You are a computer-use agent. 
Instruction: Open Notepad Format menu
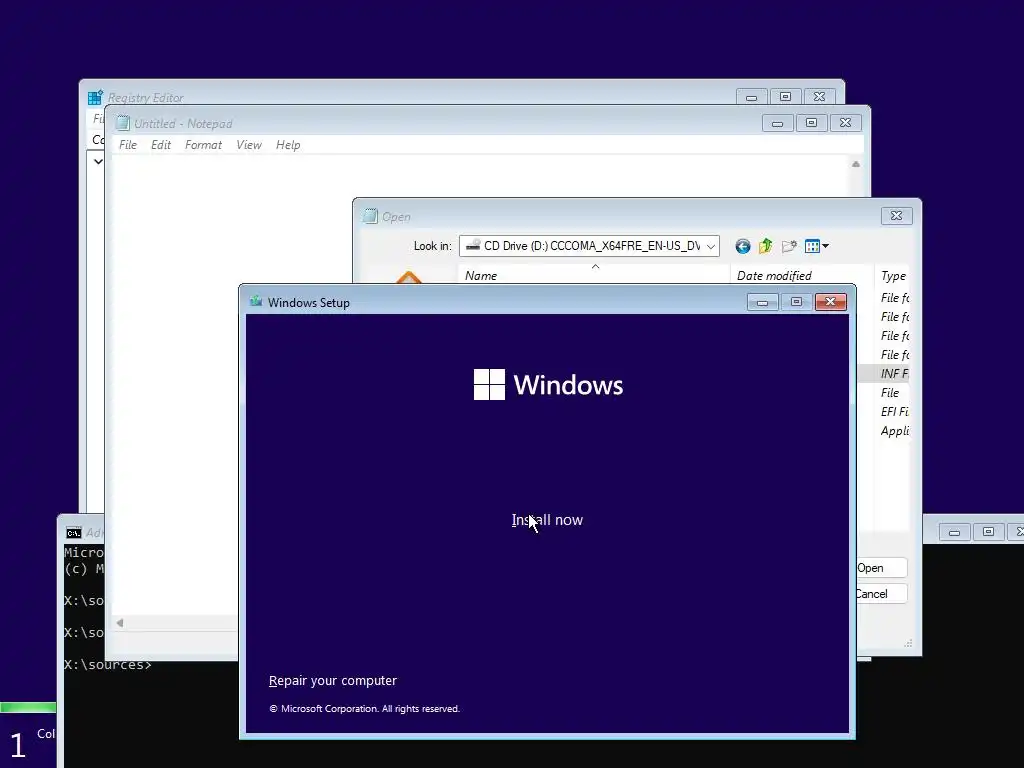click(x=203, y=145)
